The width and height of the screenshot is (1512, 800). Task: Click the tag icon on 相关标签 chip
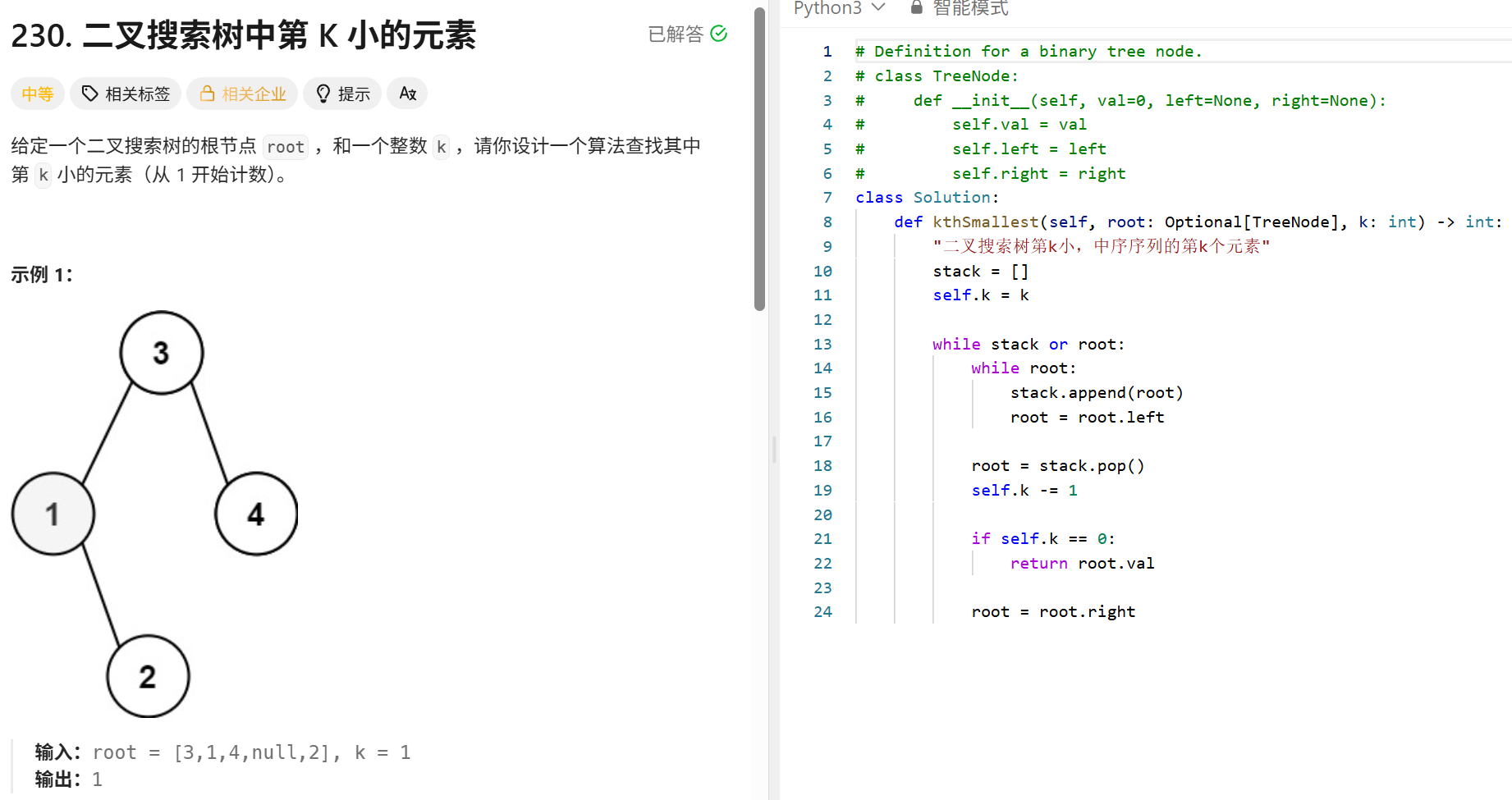[89, 93]
